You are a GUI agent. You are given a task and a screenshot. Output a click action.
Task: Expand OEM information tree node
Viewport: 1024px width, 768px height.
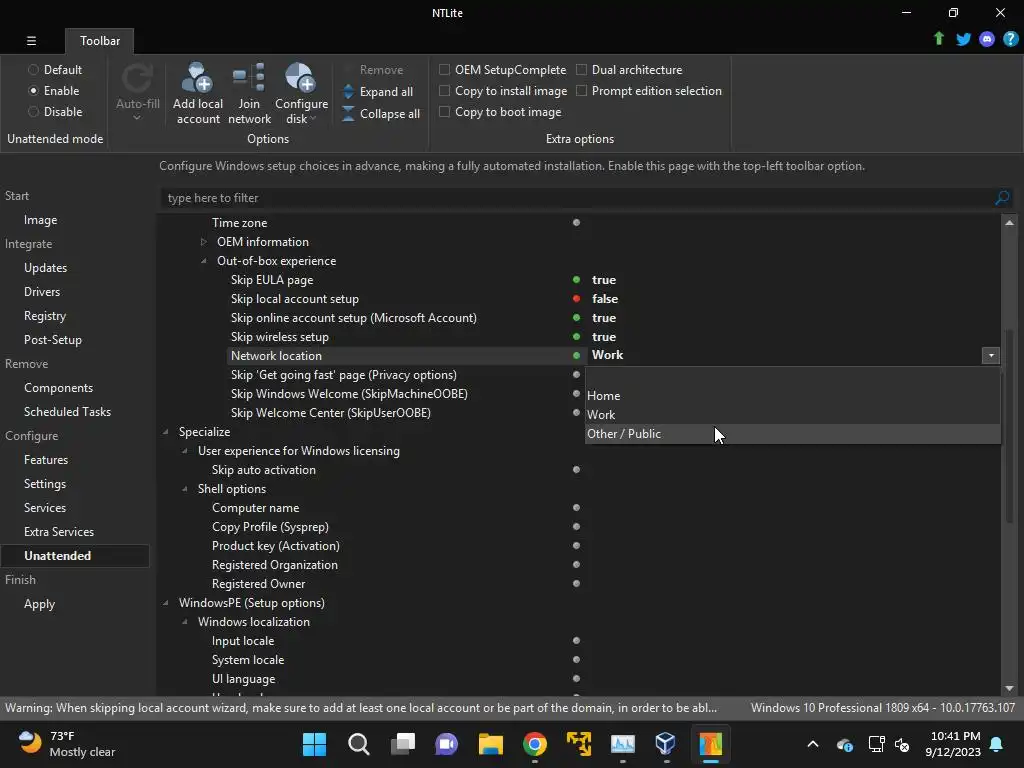pos(204,242)
